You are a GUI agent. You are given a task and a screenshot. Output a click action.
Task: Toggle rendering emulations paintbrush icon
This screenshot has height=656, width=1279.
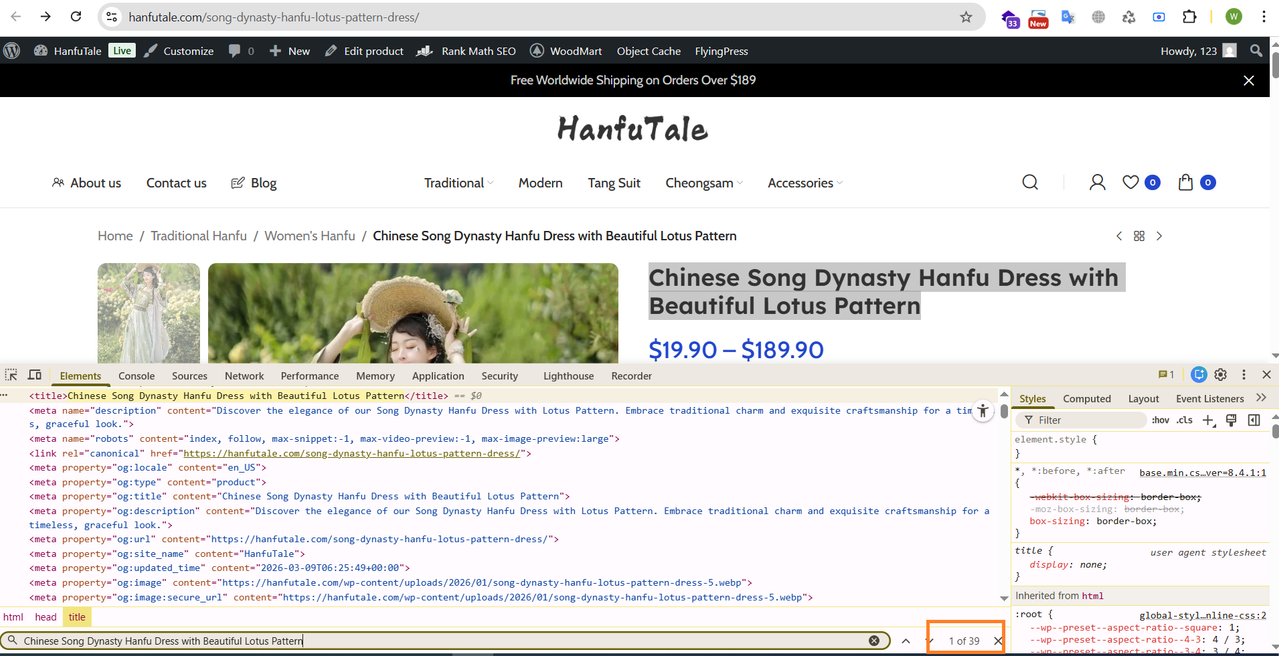point(1232,420)
